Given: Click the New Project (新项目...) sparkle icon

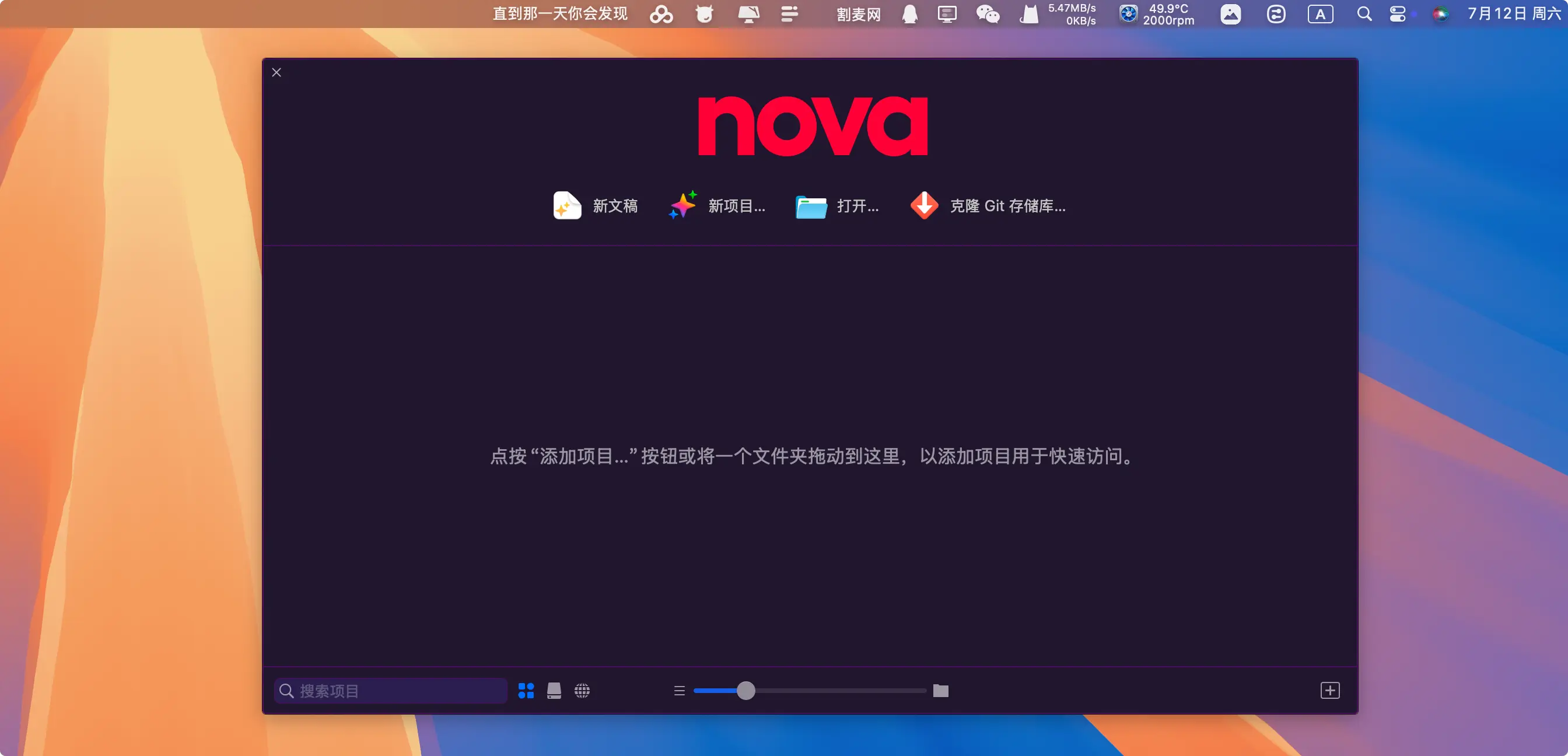Looking at the screenshot, I should coord(683,205).
